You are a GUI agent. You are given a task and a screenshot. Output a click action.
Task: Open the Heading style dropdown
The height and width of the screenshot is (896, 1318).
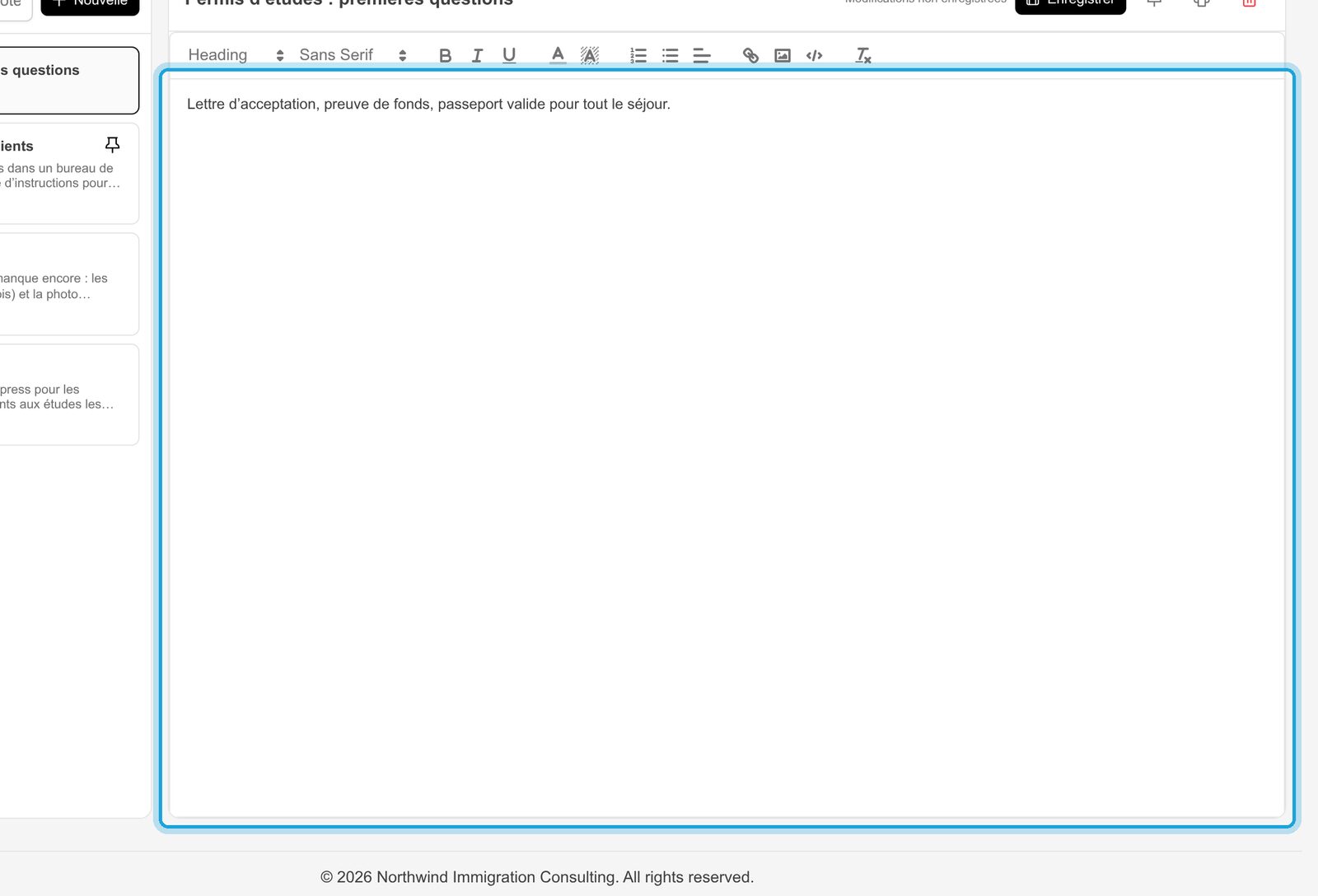pos(236,55)
